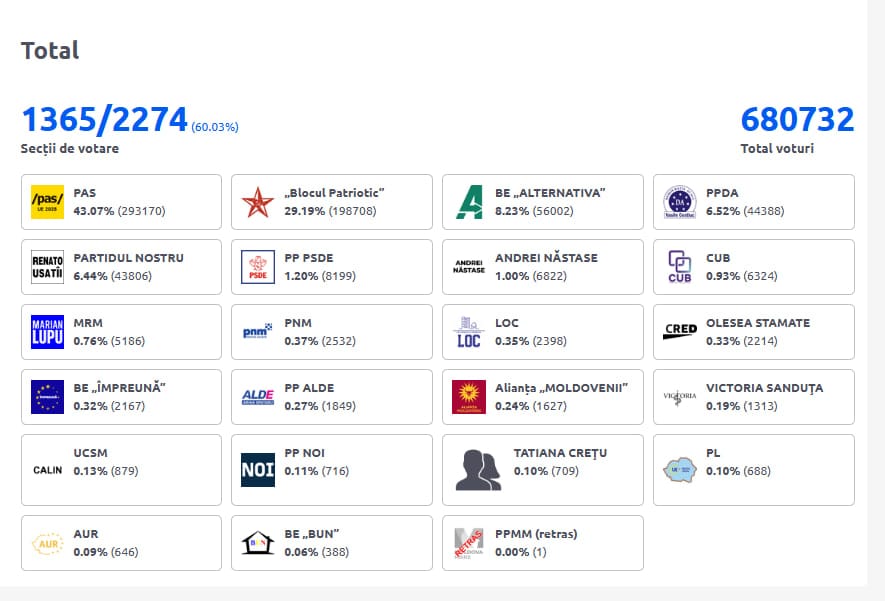
Task: Click the BE ALTERNATIVA result 8.23% (56002)
Action: [534, 211]
